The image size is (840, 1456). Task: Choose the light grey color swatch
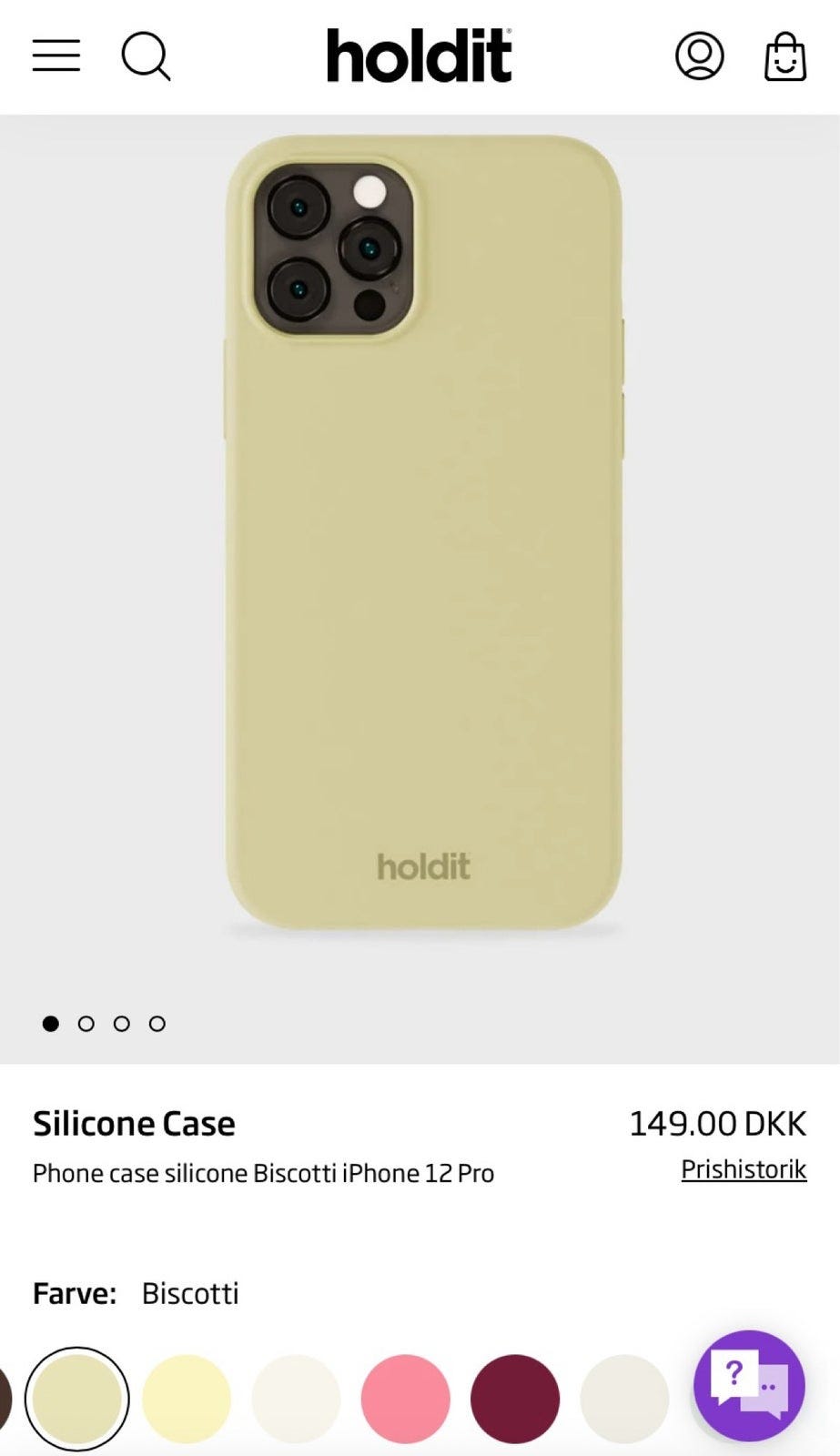(624, 1399)
